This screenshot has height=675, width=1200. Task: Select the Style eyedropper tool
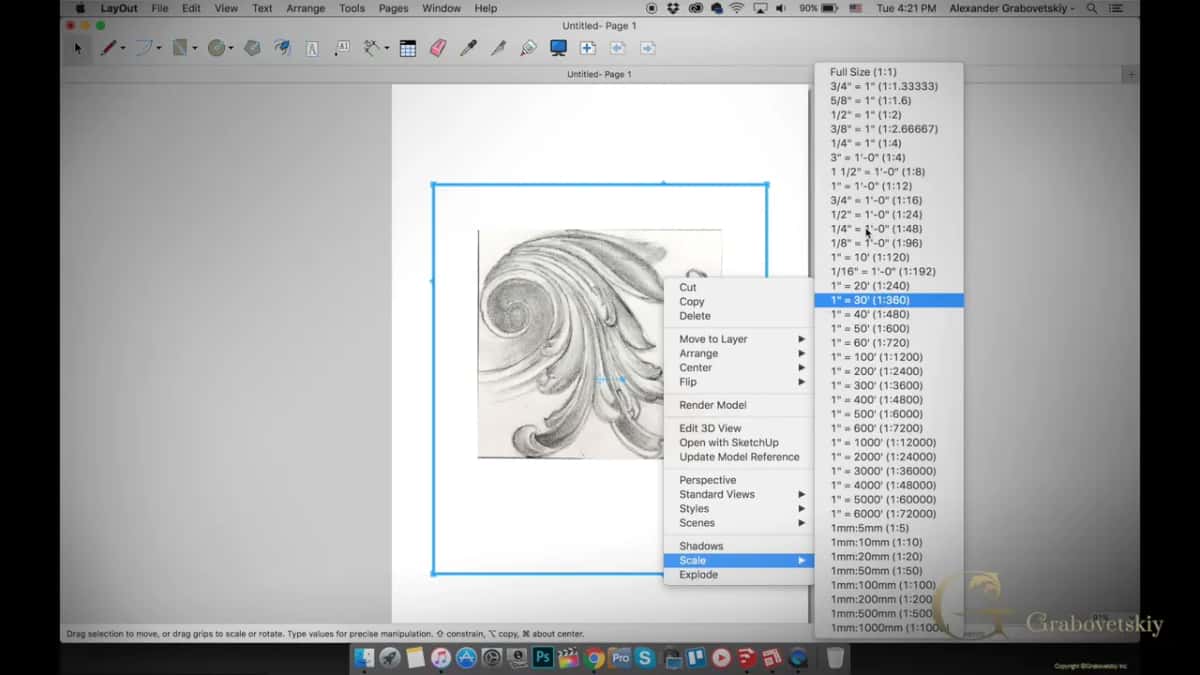[468, 48]
